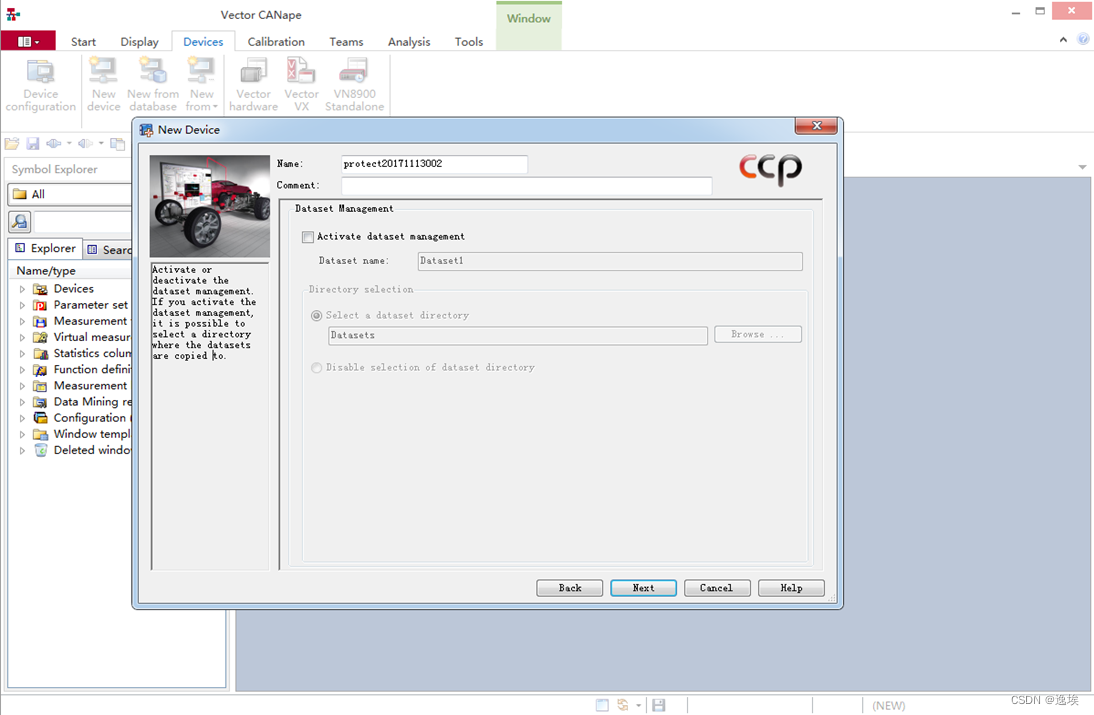Image resolution: width=1094 pixels, height=715 pixels.
Task: Click the Deleted windows trash icon
Action: (x=40, y=450)
